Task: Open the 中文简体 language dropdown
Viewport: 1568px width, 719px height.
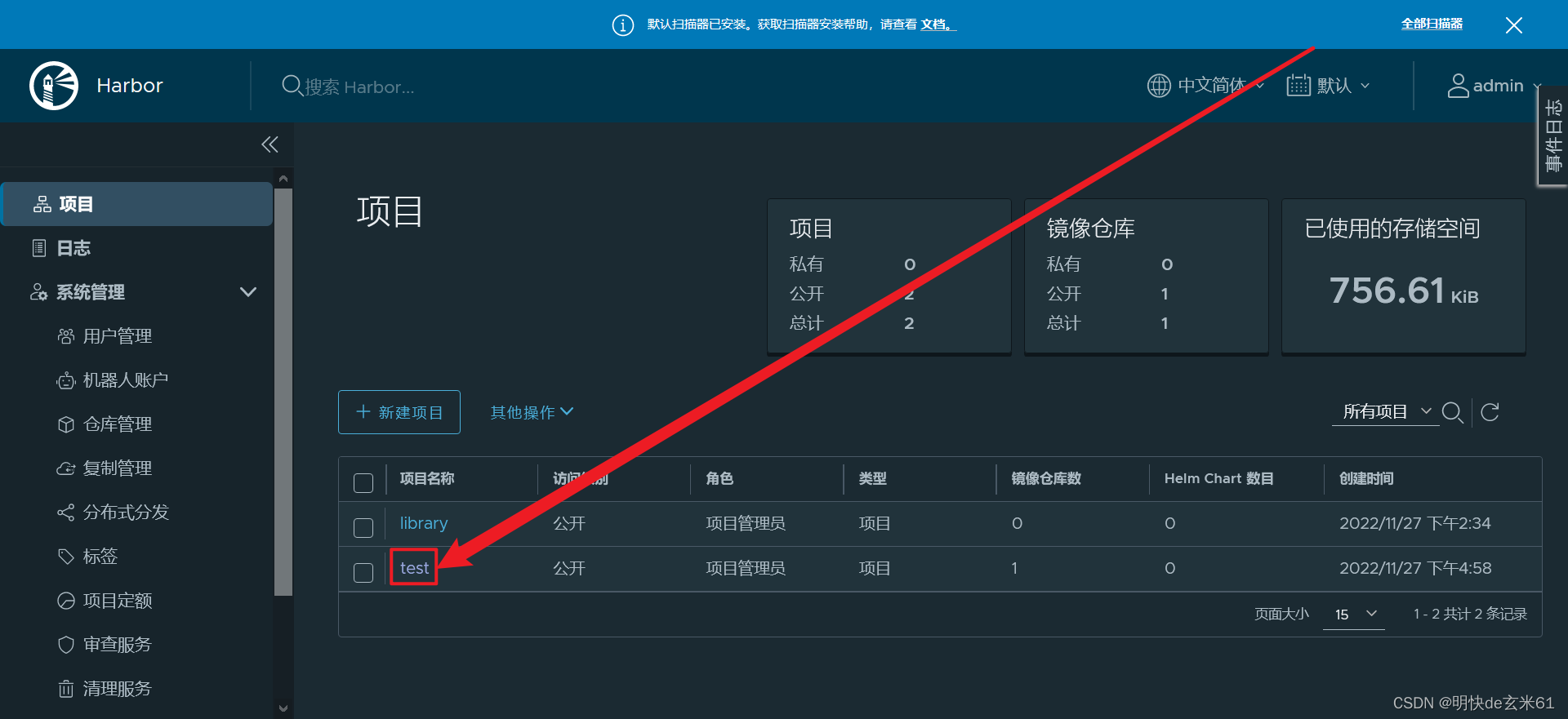Action: [x=1206, y=86]
